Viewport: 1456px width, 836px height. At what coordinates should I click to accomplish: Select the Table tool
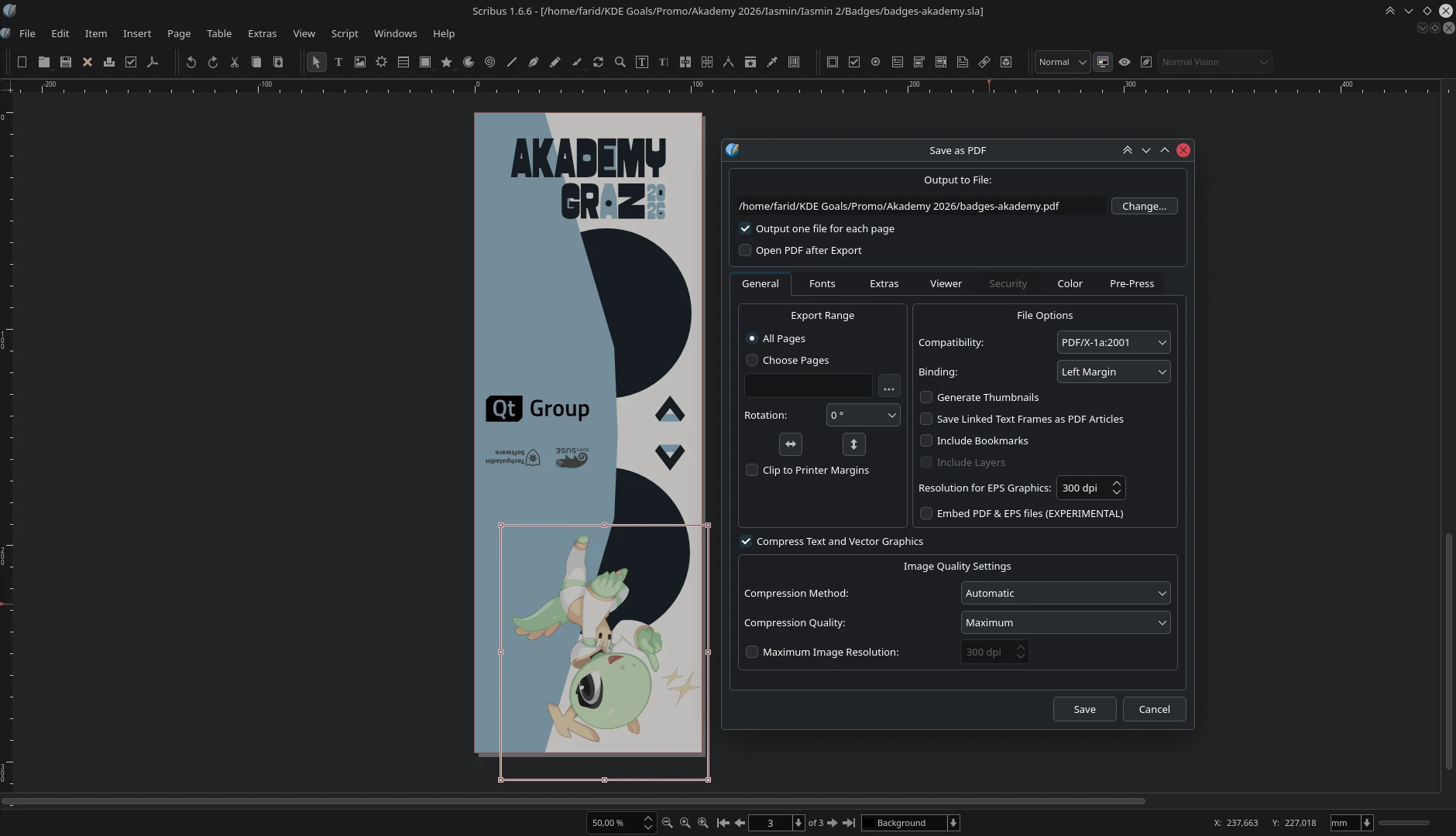pyautogui.click(x=403, y=62)
